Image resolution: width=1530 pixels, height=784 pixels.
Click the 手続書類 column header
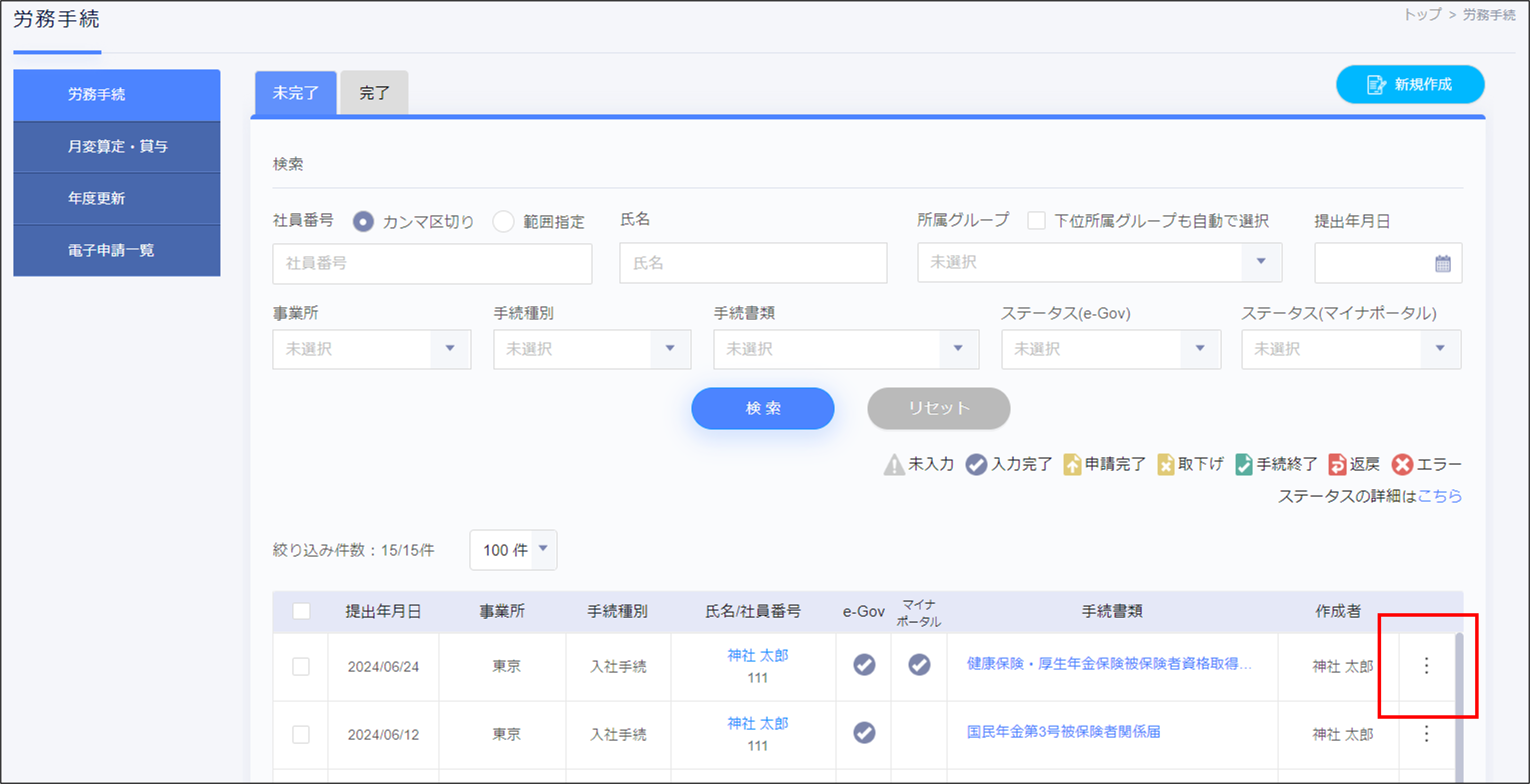tap(1112, 611)
